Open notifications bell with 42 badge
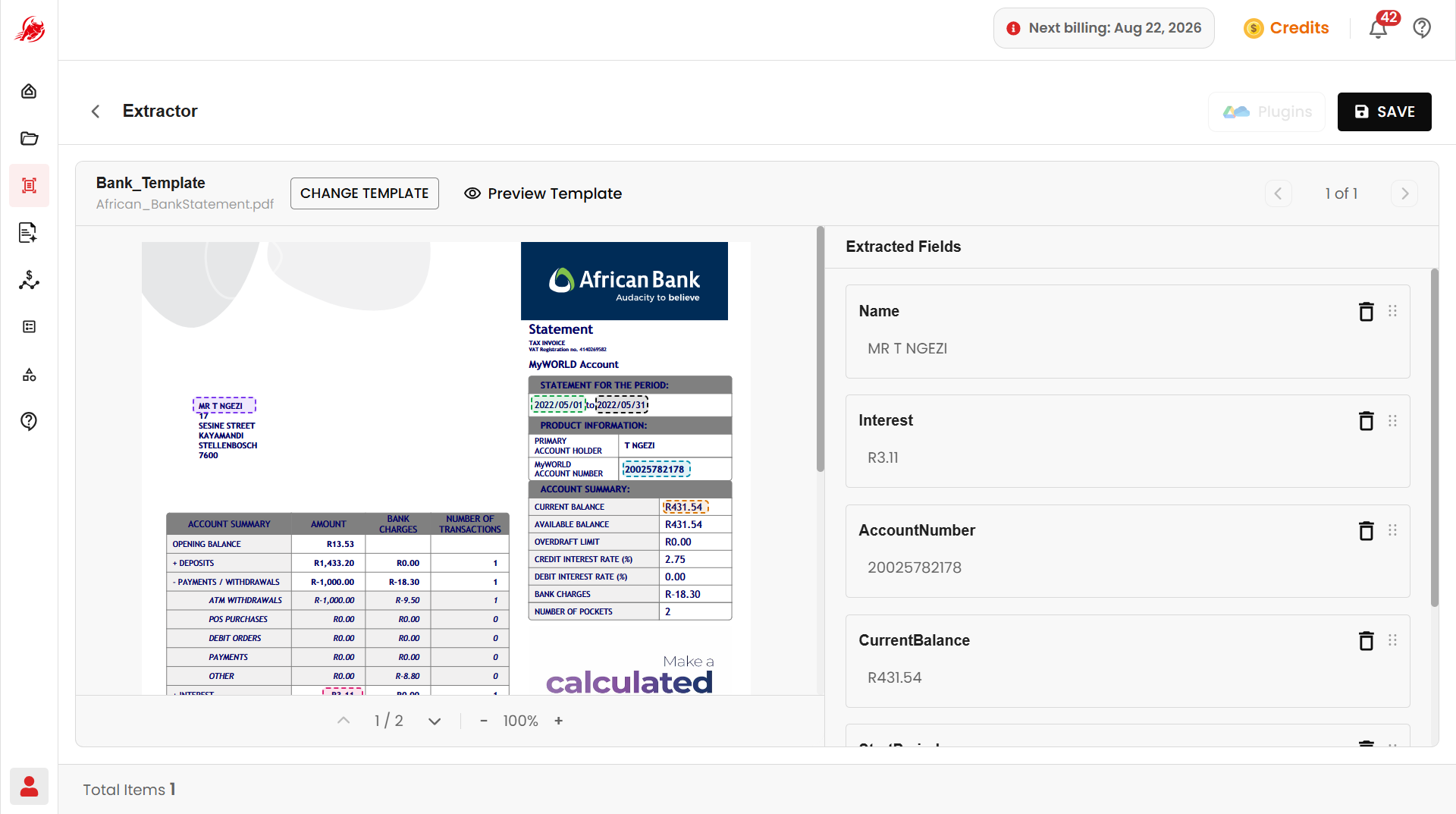Viewport: 1456px width, 814px height. (x=1379, y=28)
